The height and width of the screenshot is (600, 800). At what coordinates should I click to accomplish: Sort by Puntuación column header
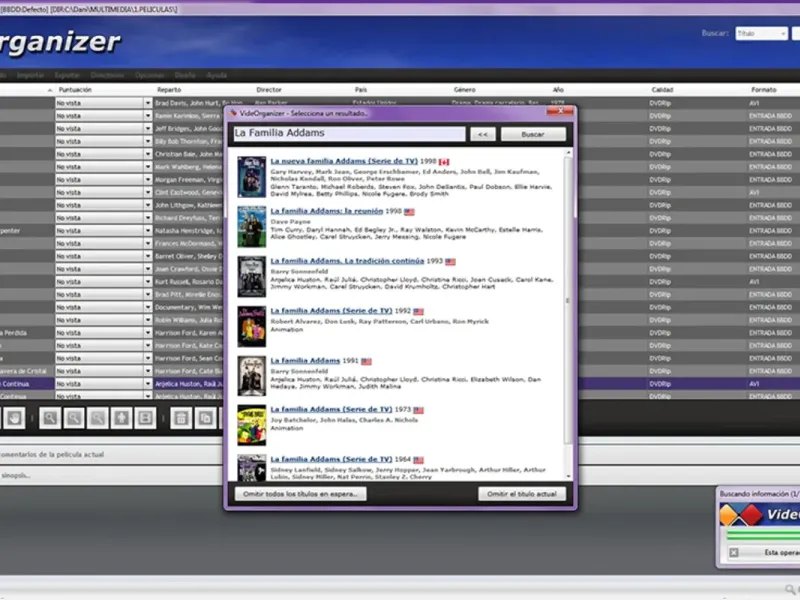click(75, 90)
